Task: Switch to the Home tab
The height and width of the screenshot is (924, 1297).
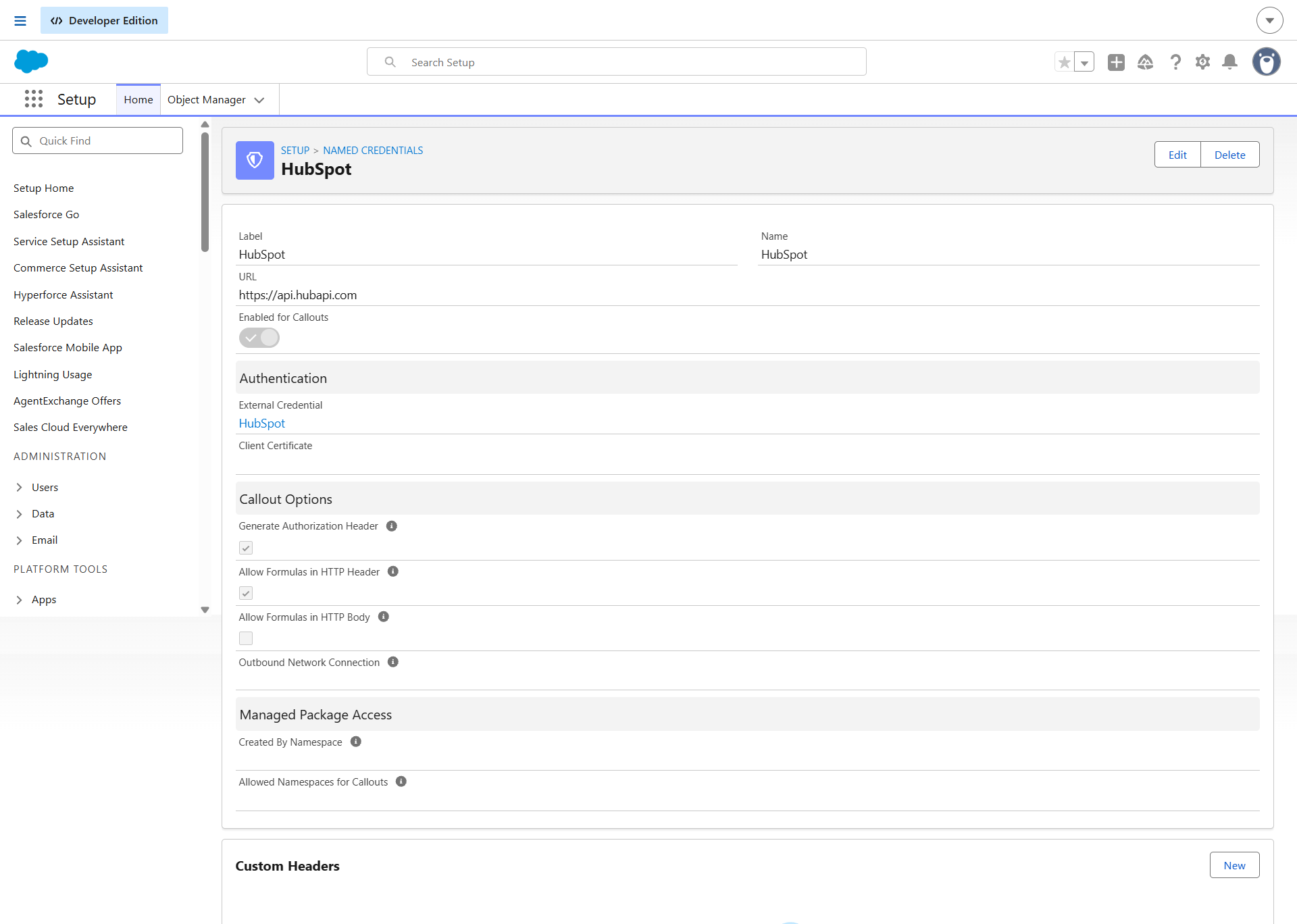Action: coord(138,100)
